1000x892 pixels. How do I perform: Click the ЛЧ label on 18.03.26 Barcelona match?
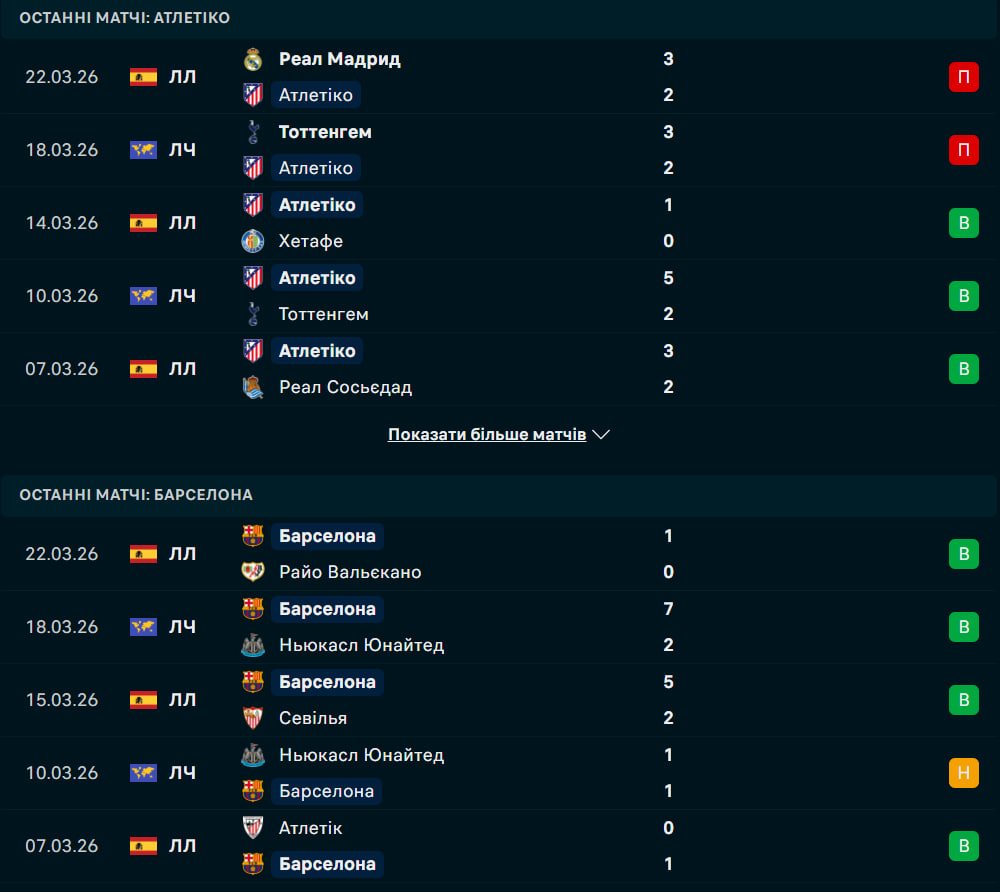point(182,627)
